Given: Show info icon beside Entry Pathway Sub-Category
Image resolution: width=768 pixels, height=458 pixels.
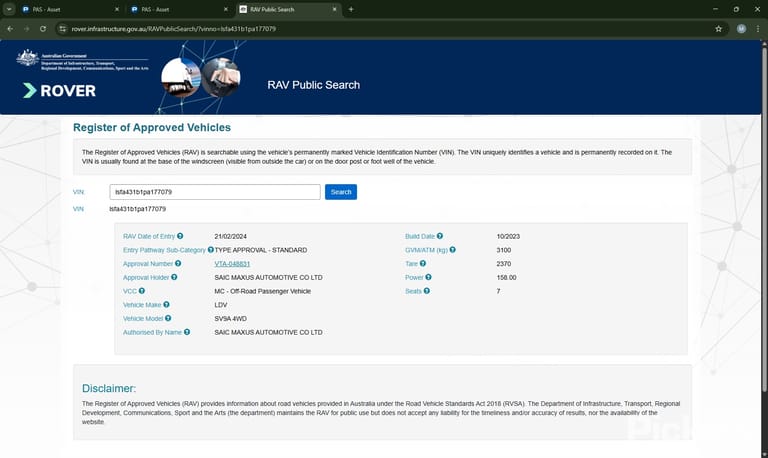Looking at the screenshot, I should tap(211, 250).
